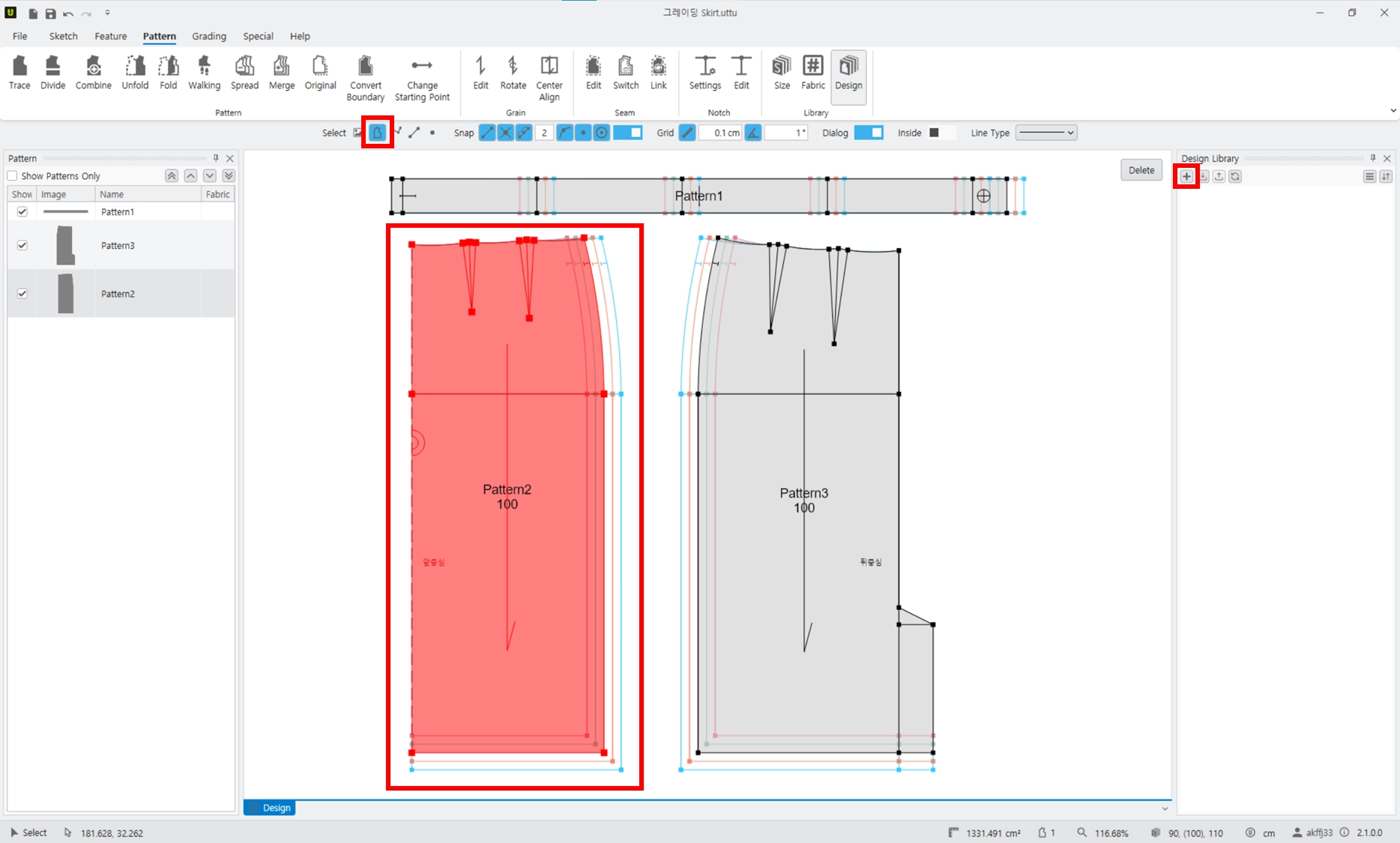Screen dimensions: 1400x843
Task: Open the Grading ribbon tab
Action: point(209,36)
